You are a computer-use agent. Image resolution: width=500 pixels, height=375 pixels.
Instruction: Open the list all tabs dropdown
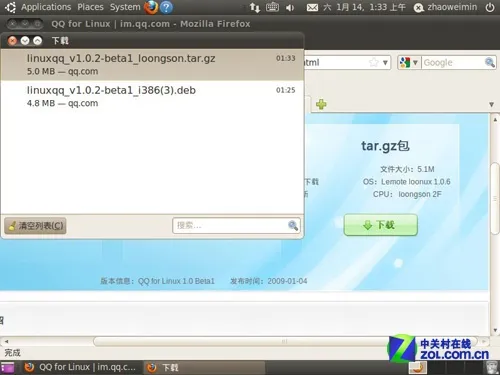(491, 104)
